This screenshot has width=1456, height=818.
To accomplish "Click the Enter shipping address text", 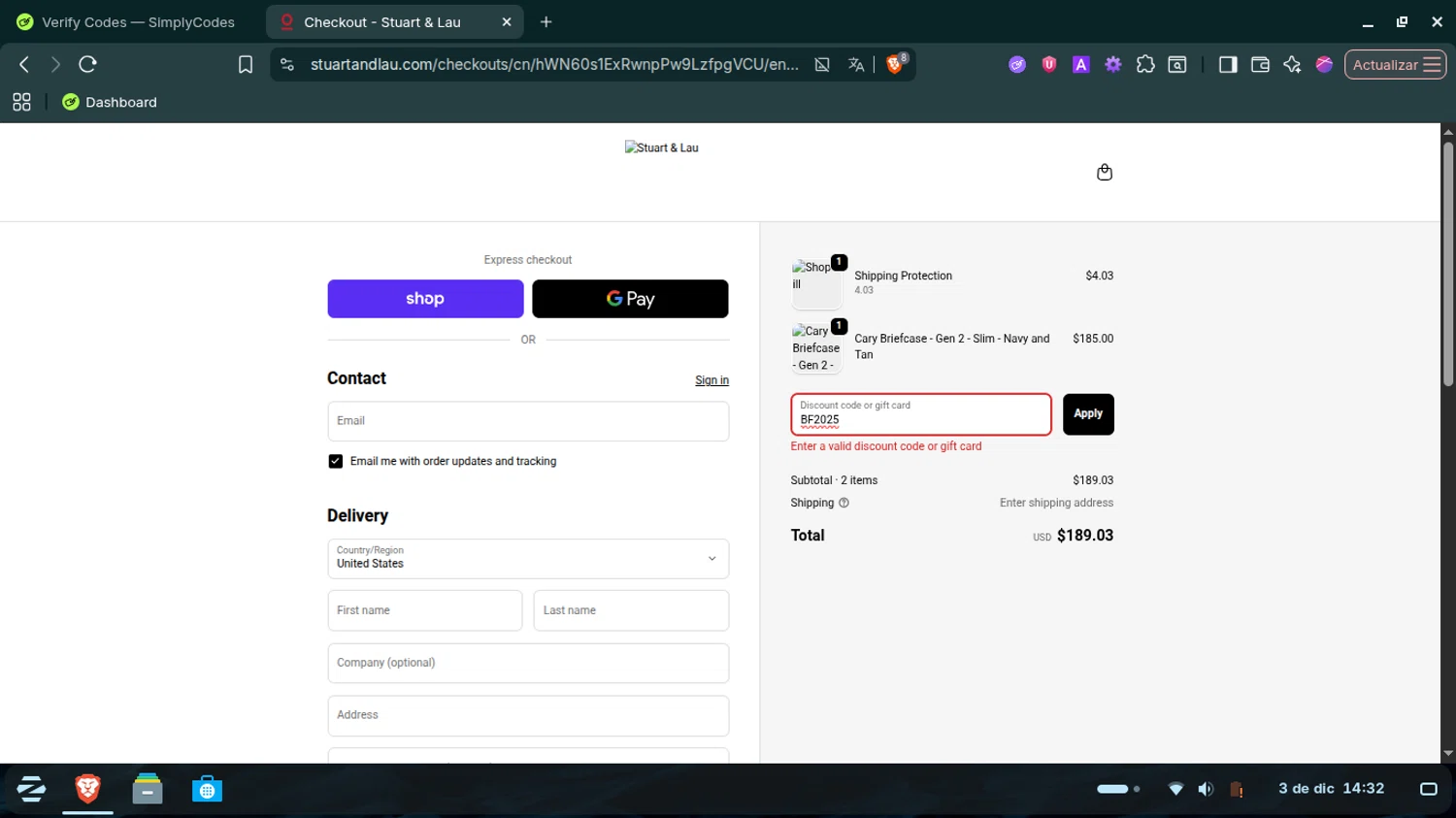I will [1056, 503].
